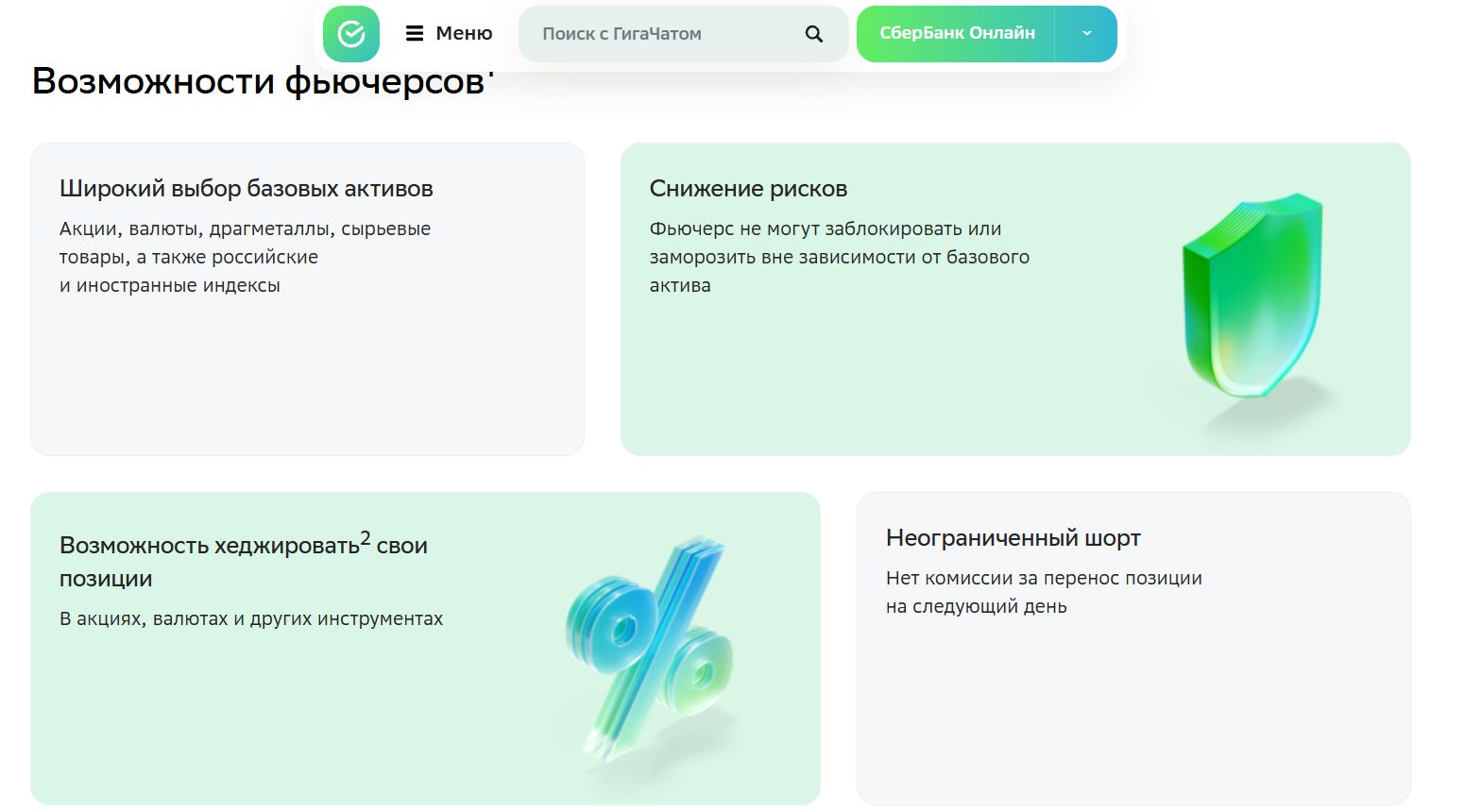Click the Поиск с ГигаЧатом search field

tap(661, 33)
